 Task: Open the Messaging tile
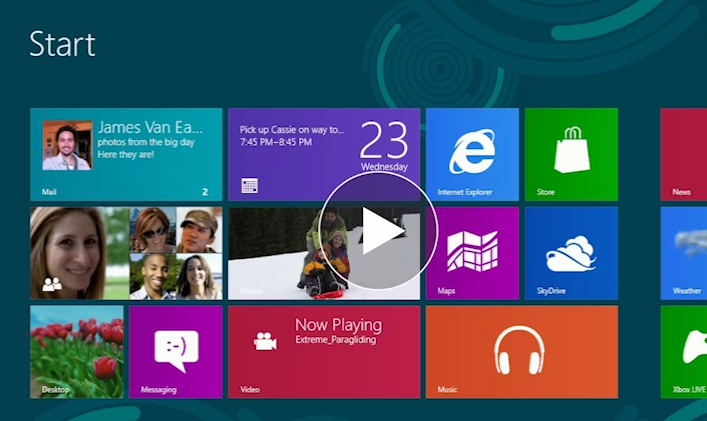click(x=176, y=352)
